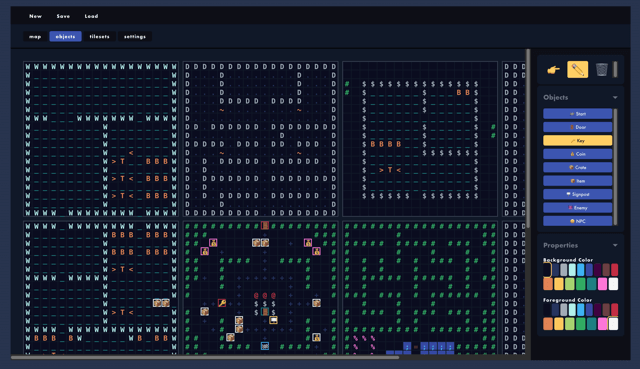Screen dimensions: 640x369
Task: Select the pointing hand tool
Action: tap(553, 70)
